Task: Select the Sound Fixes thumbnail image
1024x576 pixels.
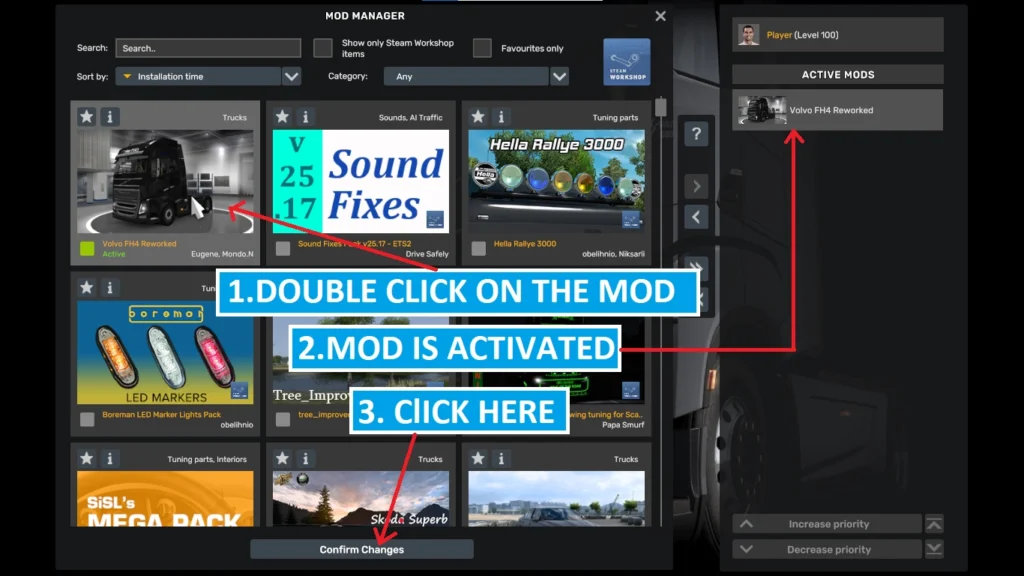Action: pos(360,182)
